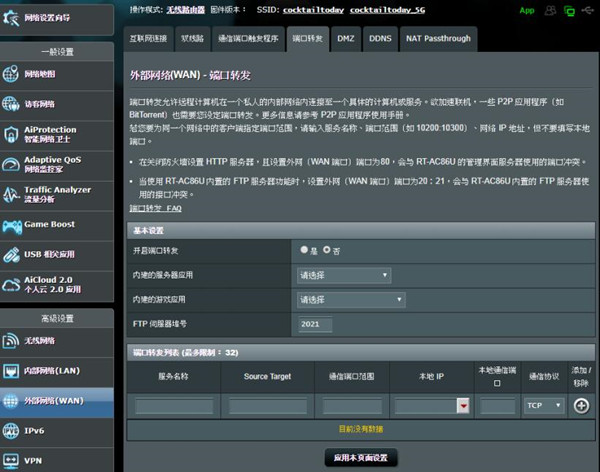Switch to the 双线路 tab
Image resolution: width=600 pixels, height=472 pixels.
click(x=192, y=39)
